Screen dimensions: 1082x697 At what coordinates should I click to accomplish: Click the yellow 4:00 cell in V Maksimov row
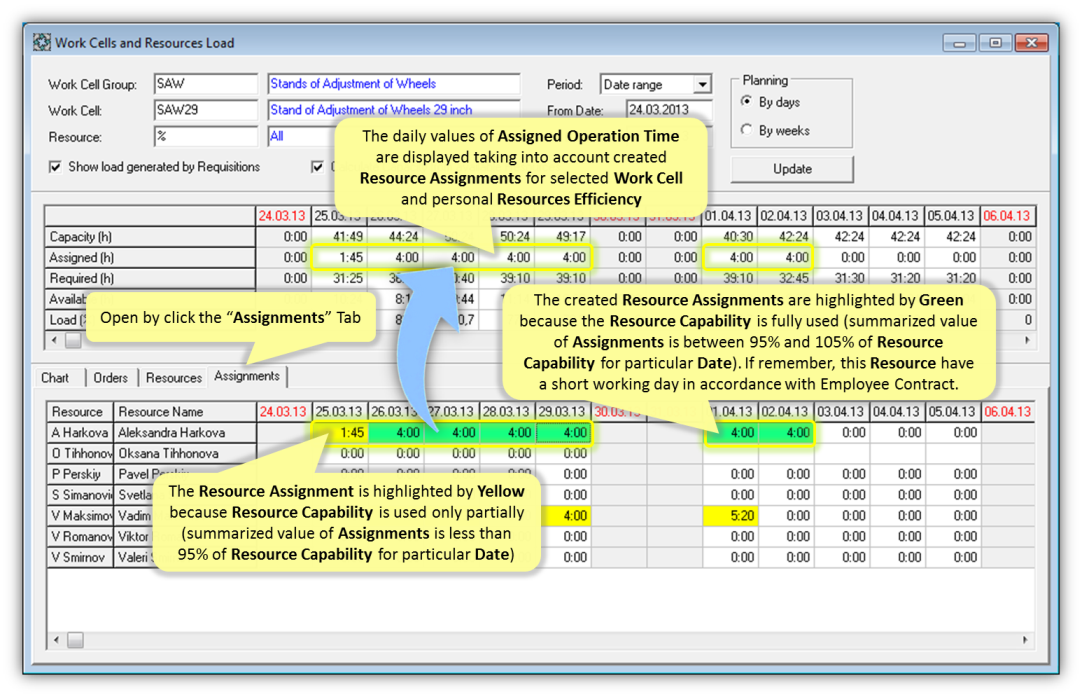click(562, 516)
